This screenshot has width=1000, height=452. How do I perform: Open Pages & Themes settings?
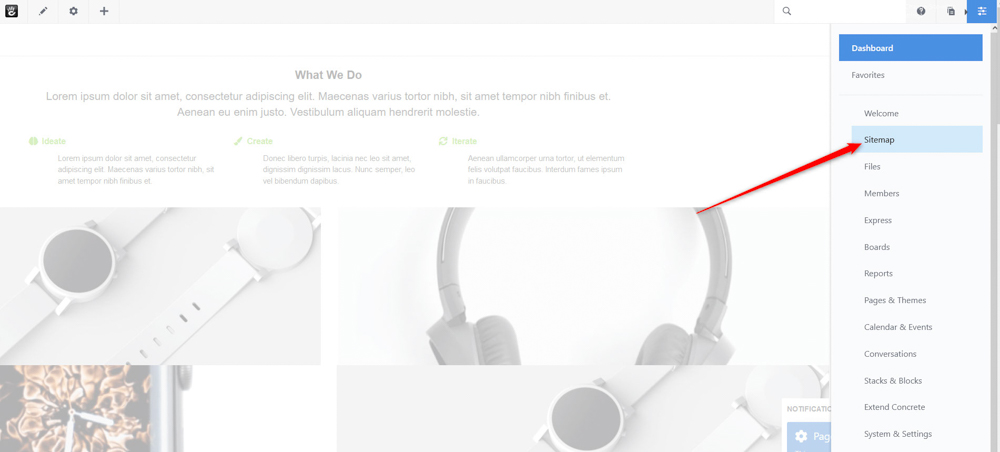click(x=895, y=300)
